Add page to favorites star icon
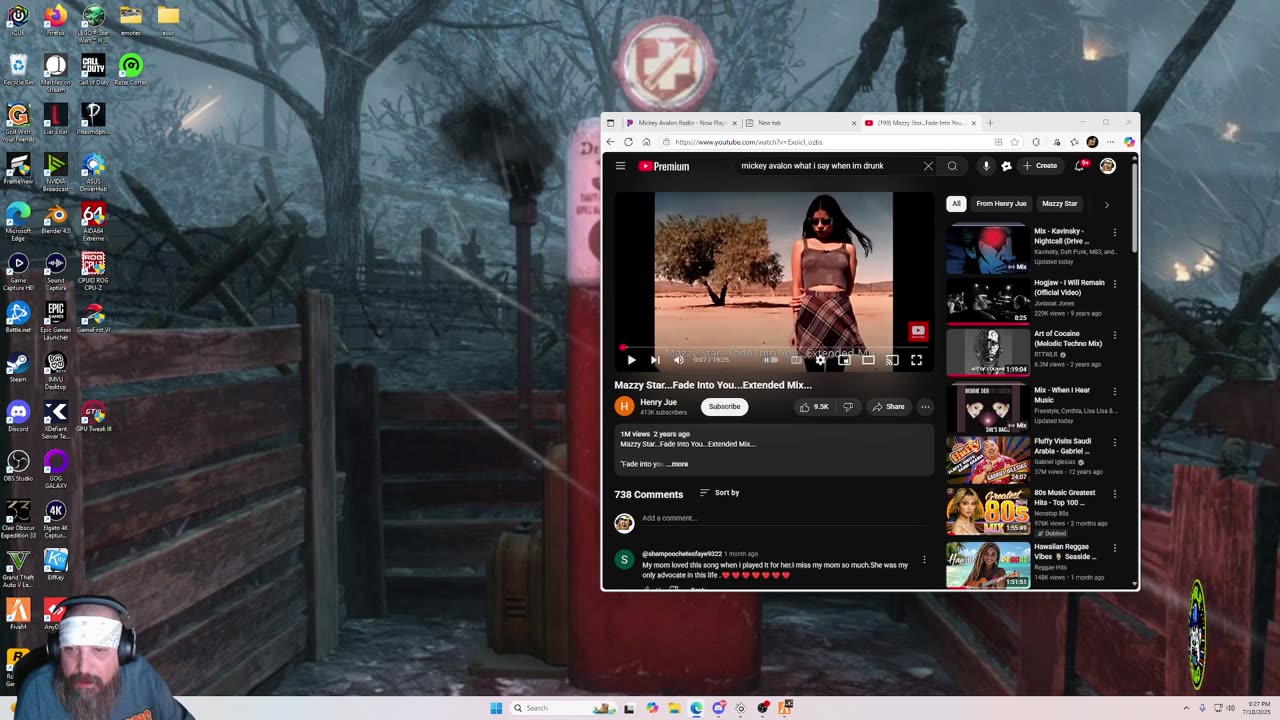 1014,142
